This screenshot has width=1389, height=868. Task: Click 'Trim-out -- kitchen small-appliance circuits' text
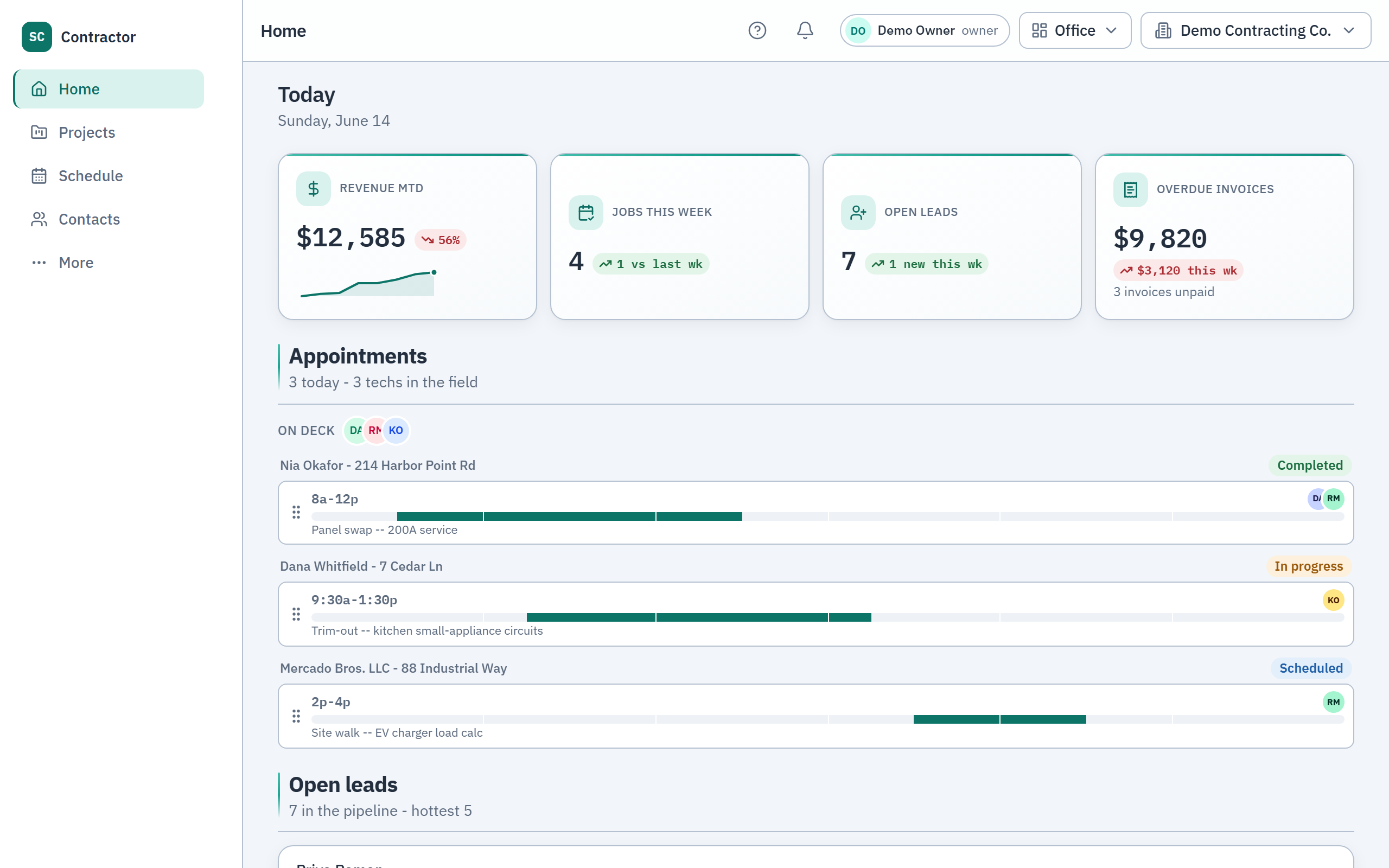tap(427, 631)
